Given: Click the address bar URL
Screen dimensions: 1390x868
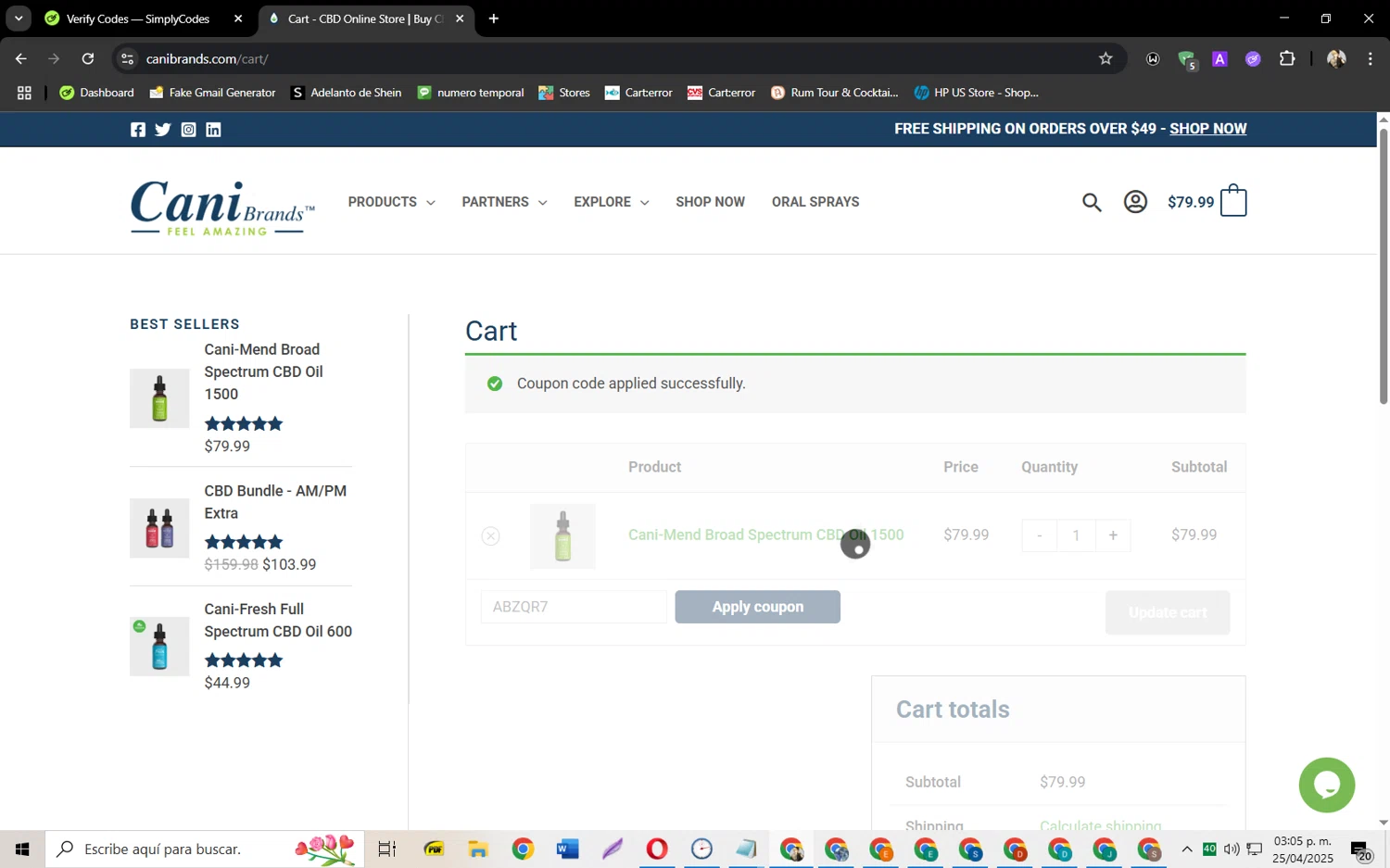Looking at the screenshot, I should [208, 58].
